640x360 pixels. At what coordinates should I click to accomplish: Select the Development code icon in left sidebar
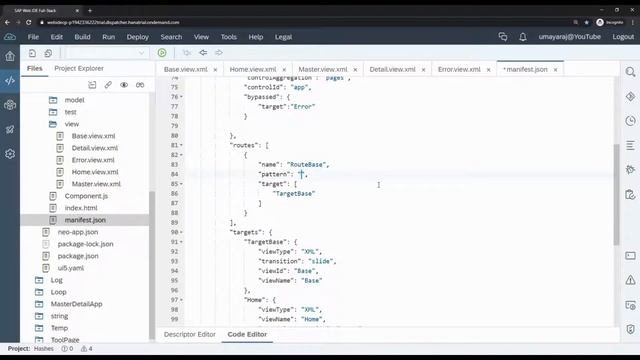pos(10,80)
